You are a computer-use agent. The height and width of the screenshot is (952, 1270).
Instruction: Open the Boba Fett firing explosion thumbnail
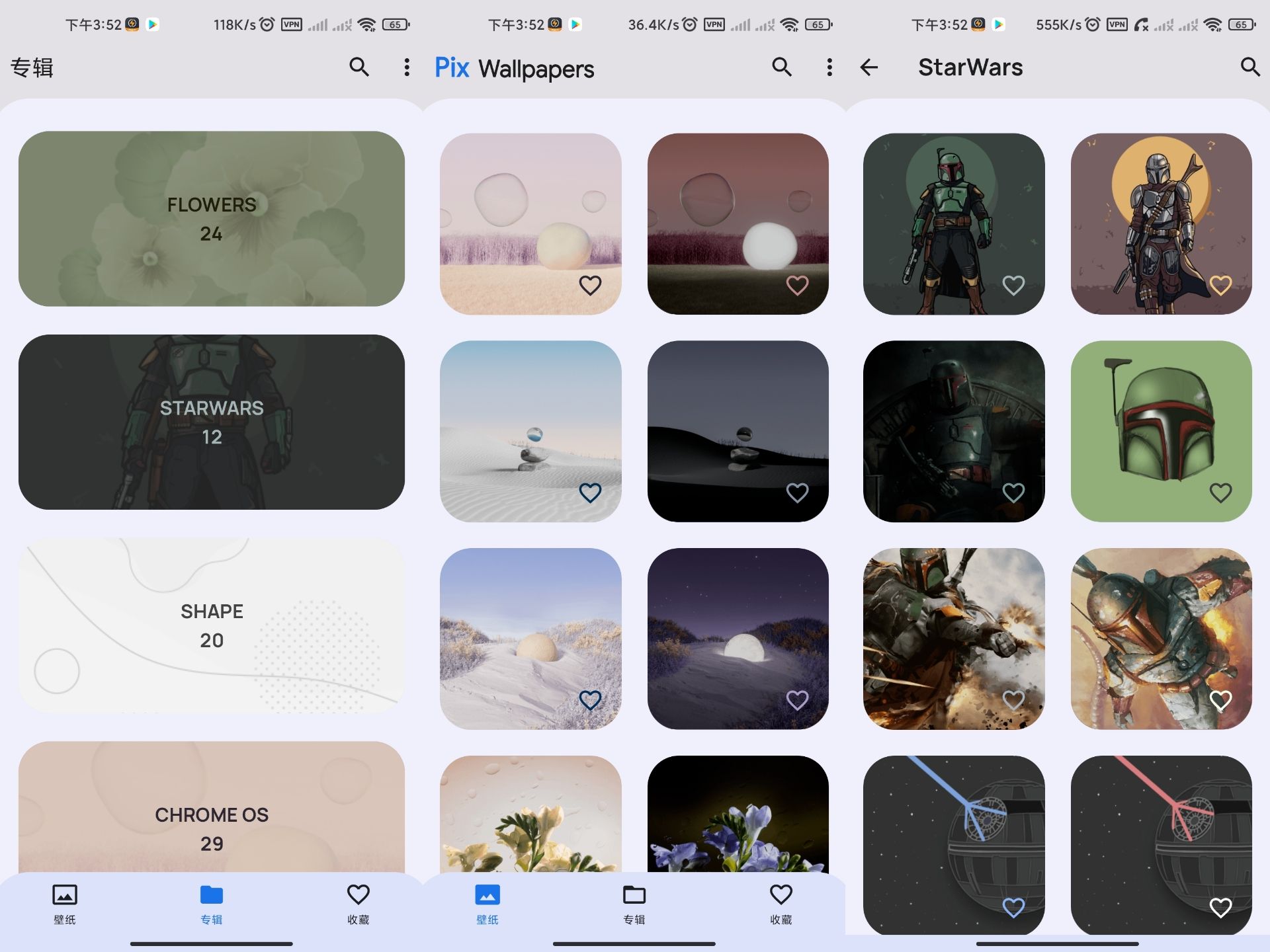tap(954, 639)
